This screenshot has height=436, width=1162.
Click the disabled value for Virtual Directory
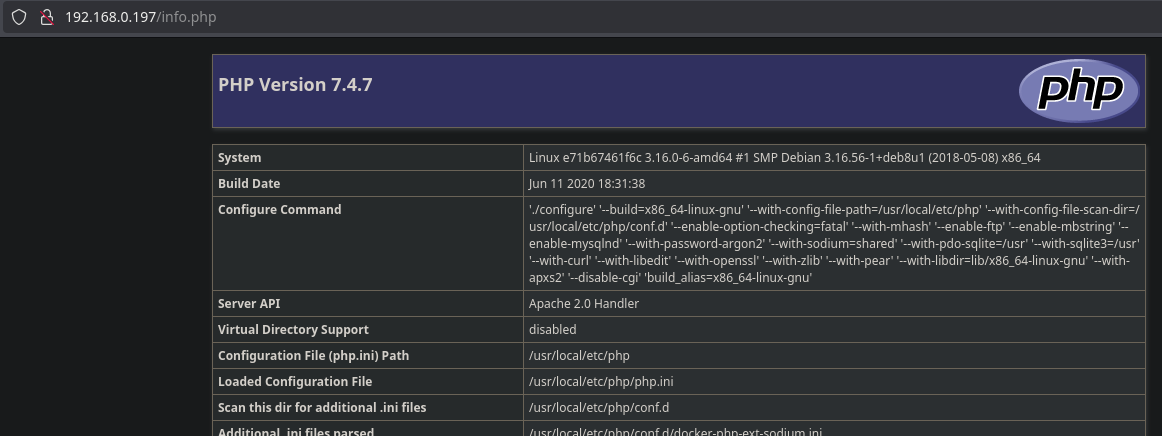click(x=552, y=329)
